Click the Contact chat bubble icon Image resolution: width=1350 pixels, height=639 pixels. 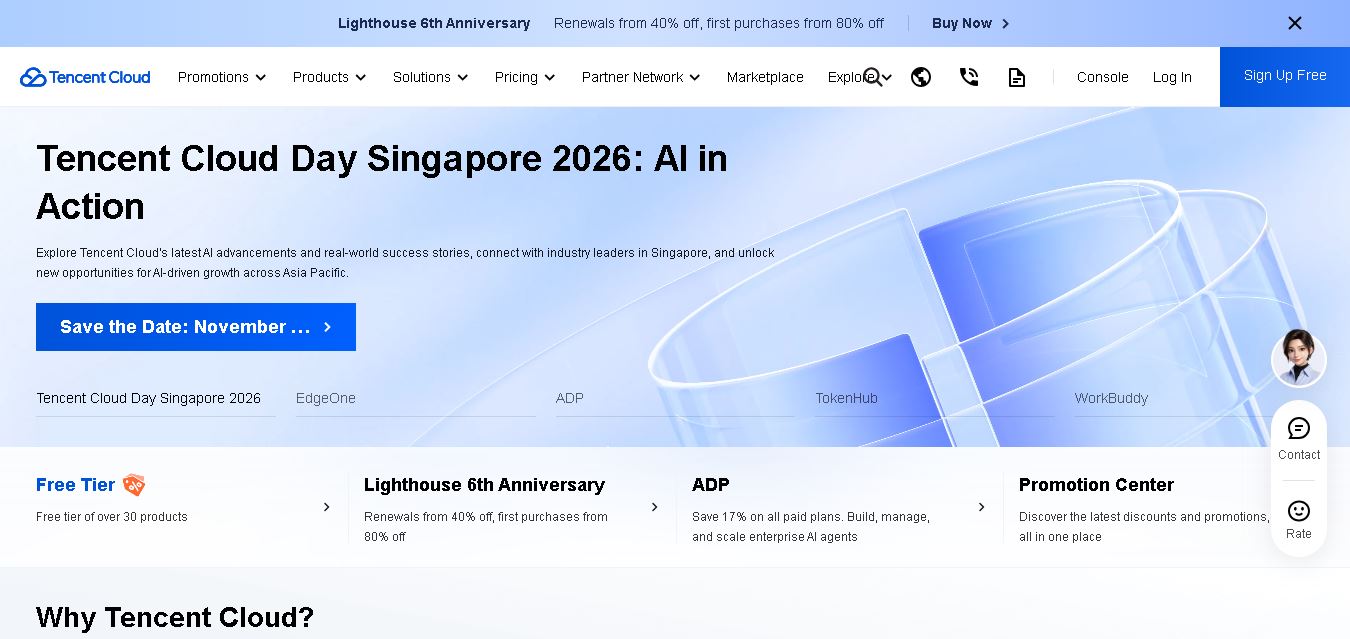click(x=1299, y=428)
